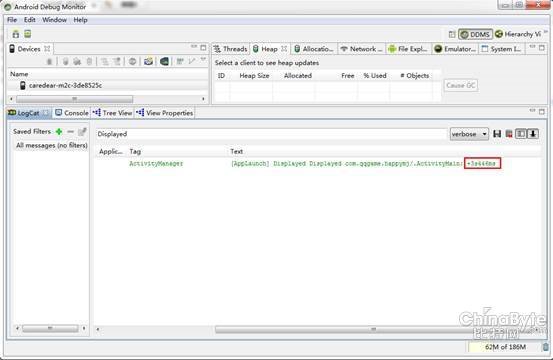
Task: Open the Help menu
Action: (80, 20)
